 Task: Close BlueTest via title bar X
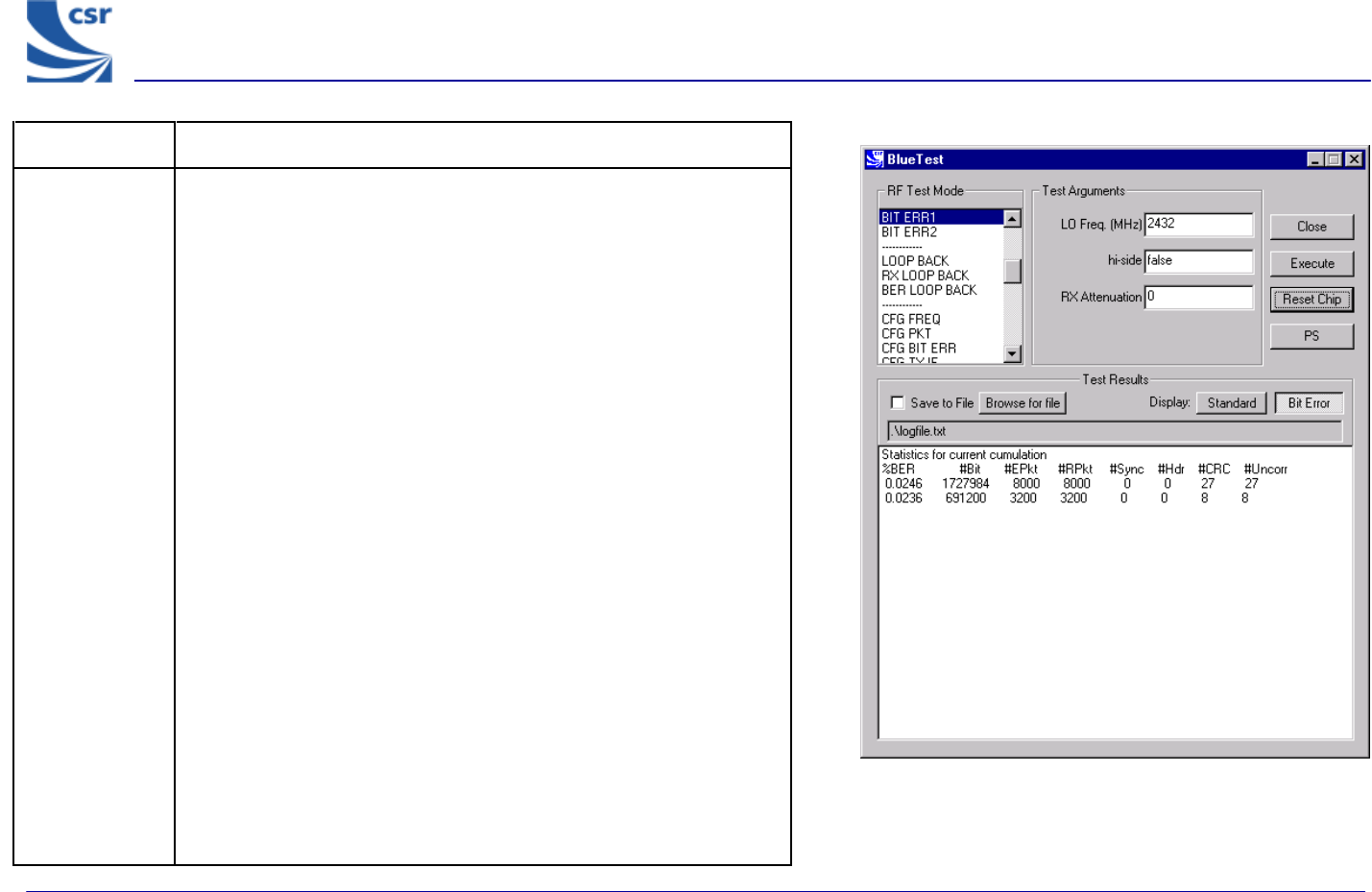tap(1354, 159)
